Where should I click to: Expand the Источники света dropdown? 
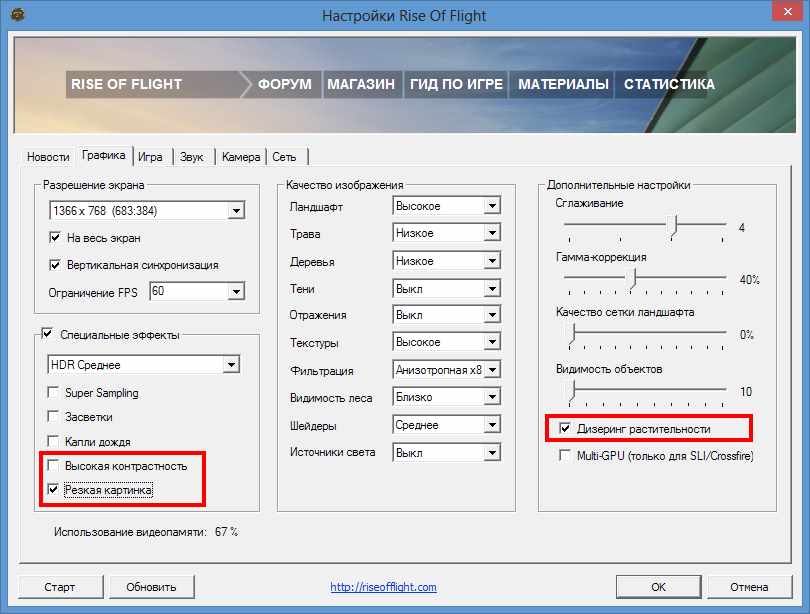point(446,453)
